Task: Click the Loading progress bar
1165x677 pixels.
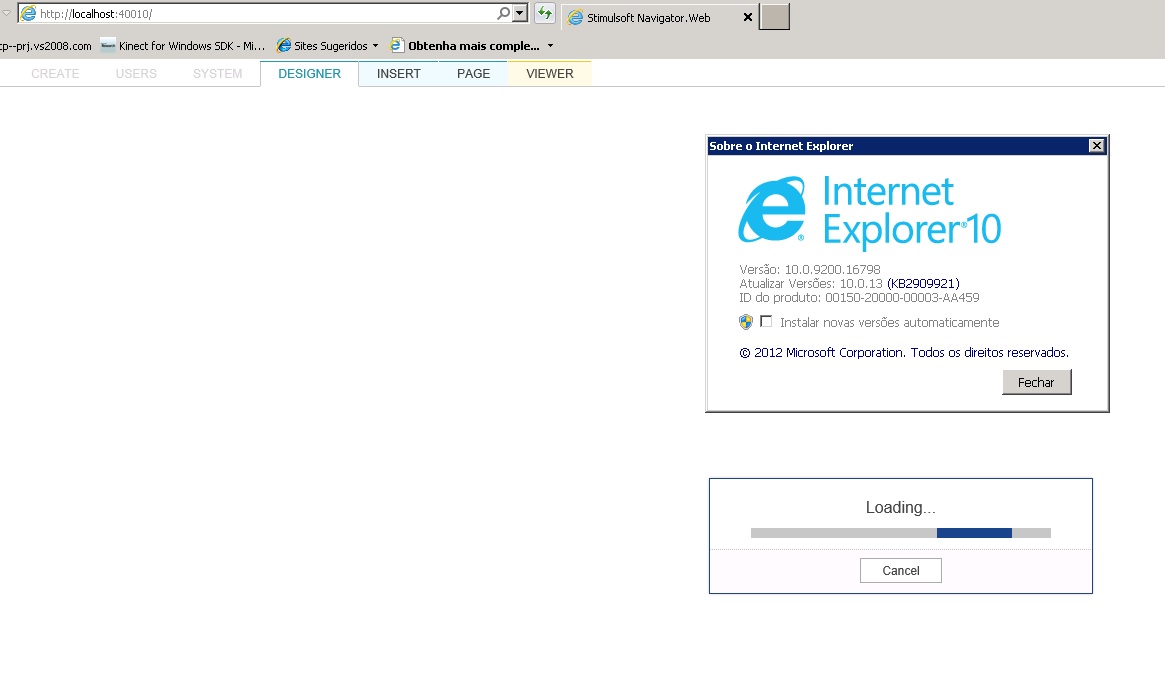Action: pyautogui.click(x=900, y=533)
